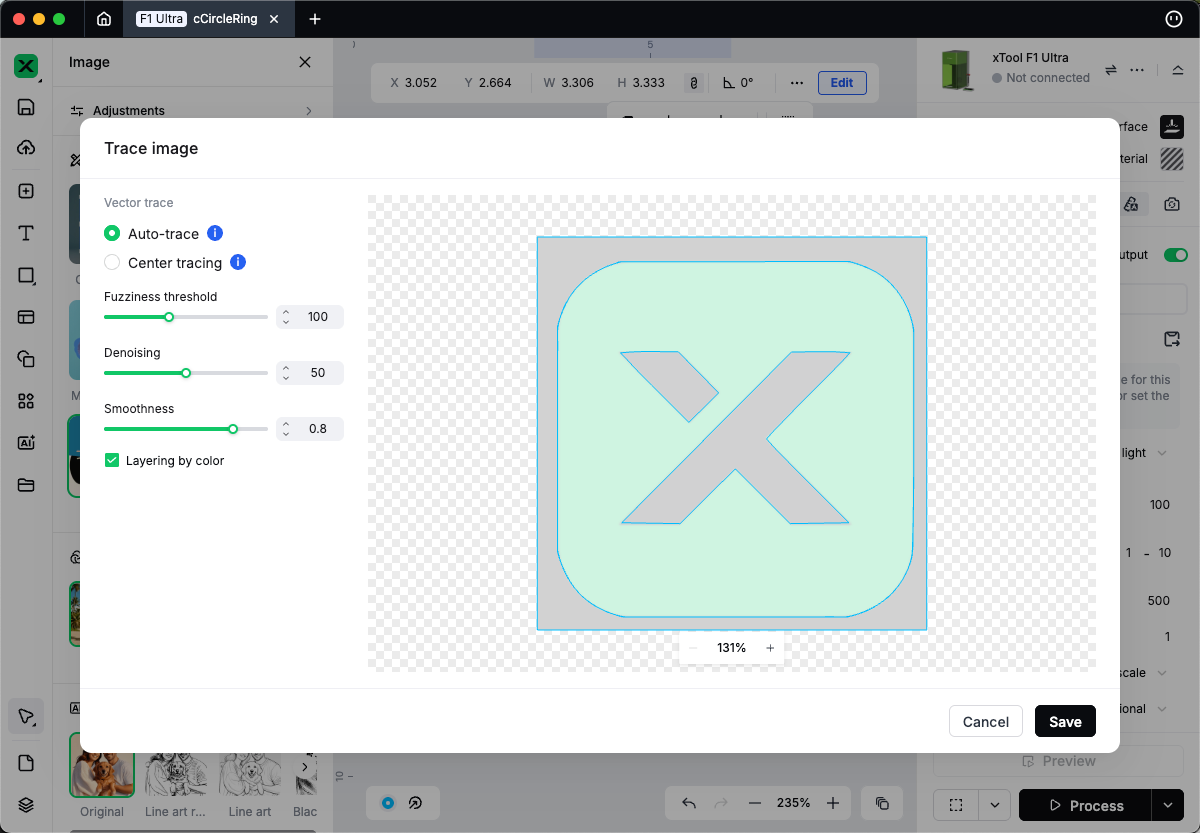Open a new tab with plus button

tap(315, 19)
